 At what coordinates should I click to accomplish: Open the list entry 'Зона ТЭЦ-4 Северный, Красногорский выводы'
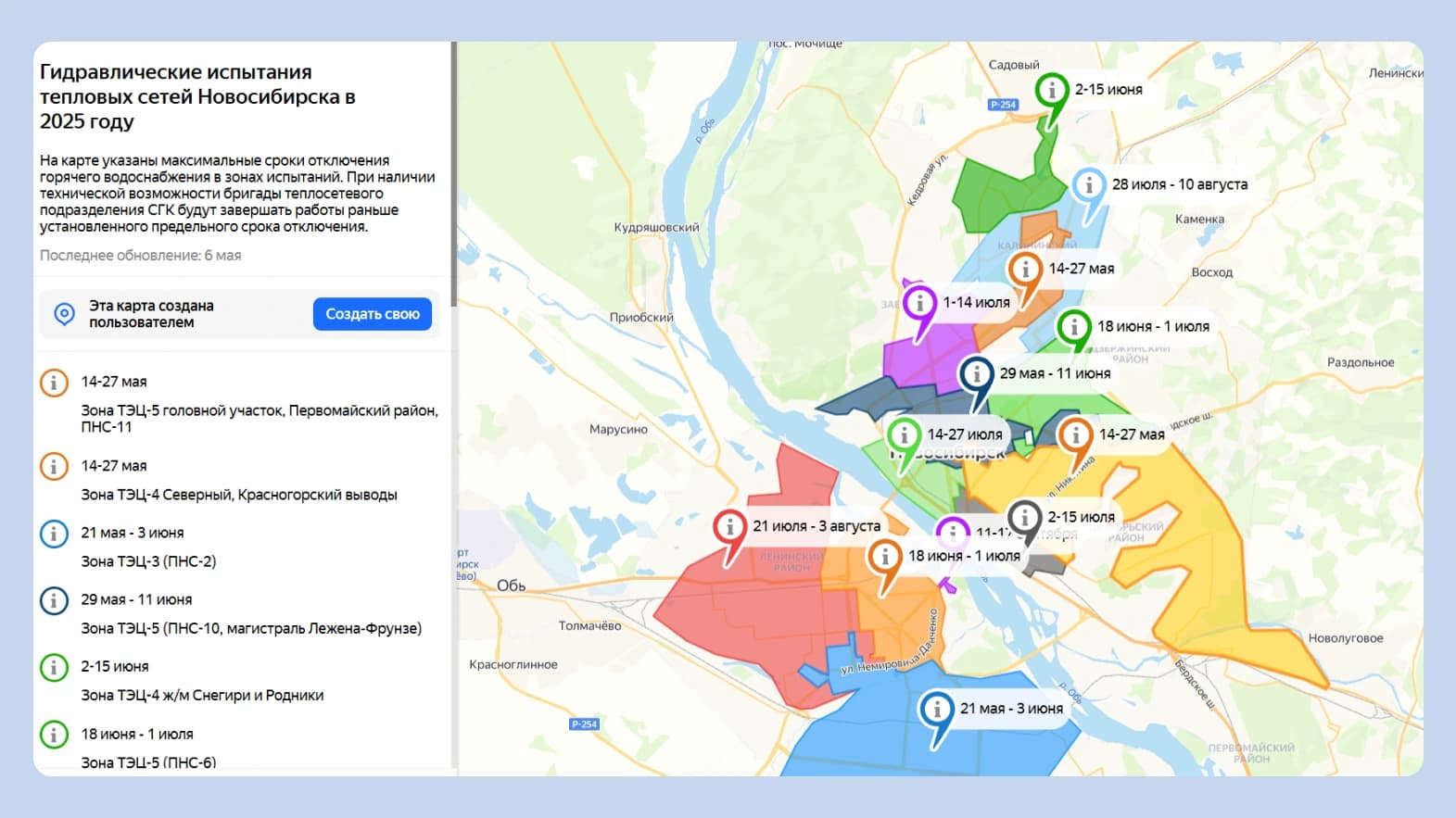point(243,480)
